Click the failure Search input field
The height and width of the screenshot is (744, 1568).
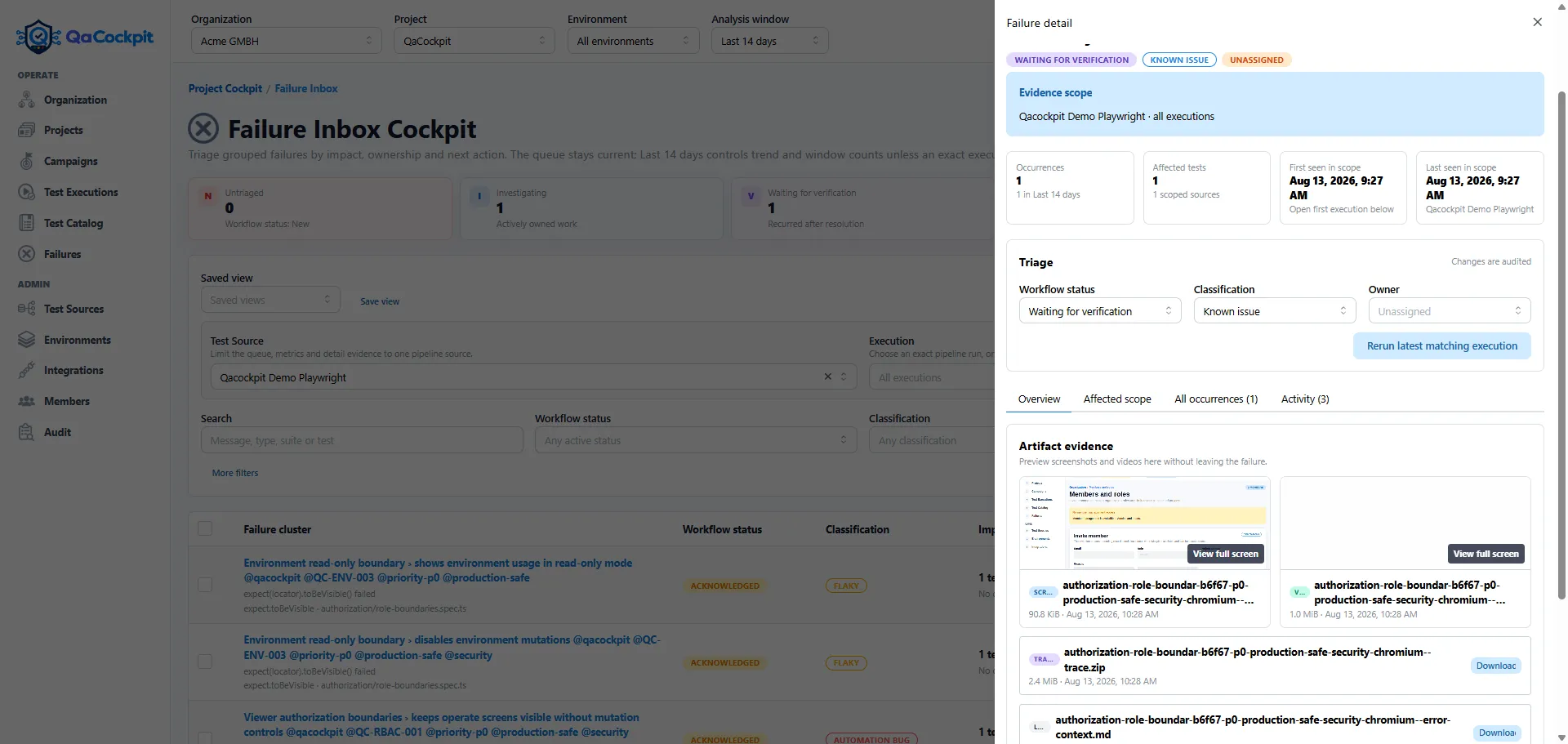362,440
